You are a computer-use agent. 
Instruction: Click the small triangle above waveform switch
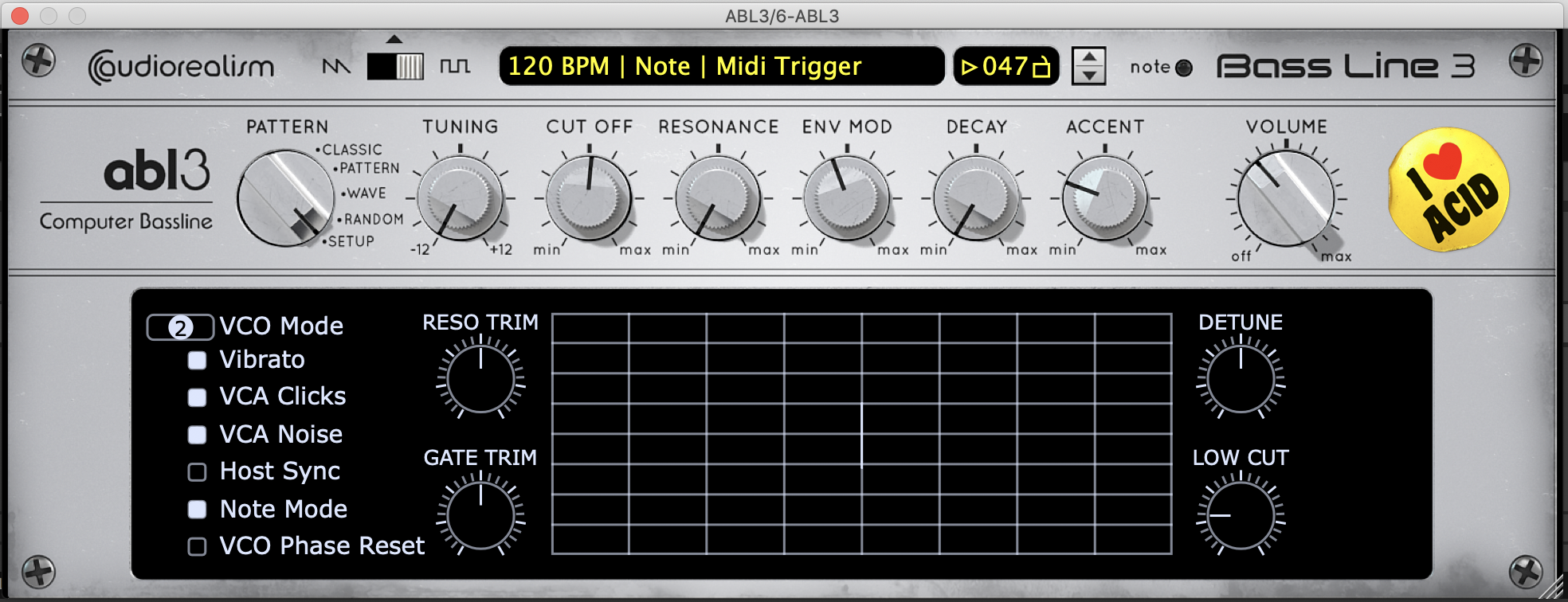pyautogui.click(x=394, y=39)
